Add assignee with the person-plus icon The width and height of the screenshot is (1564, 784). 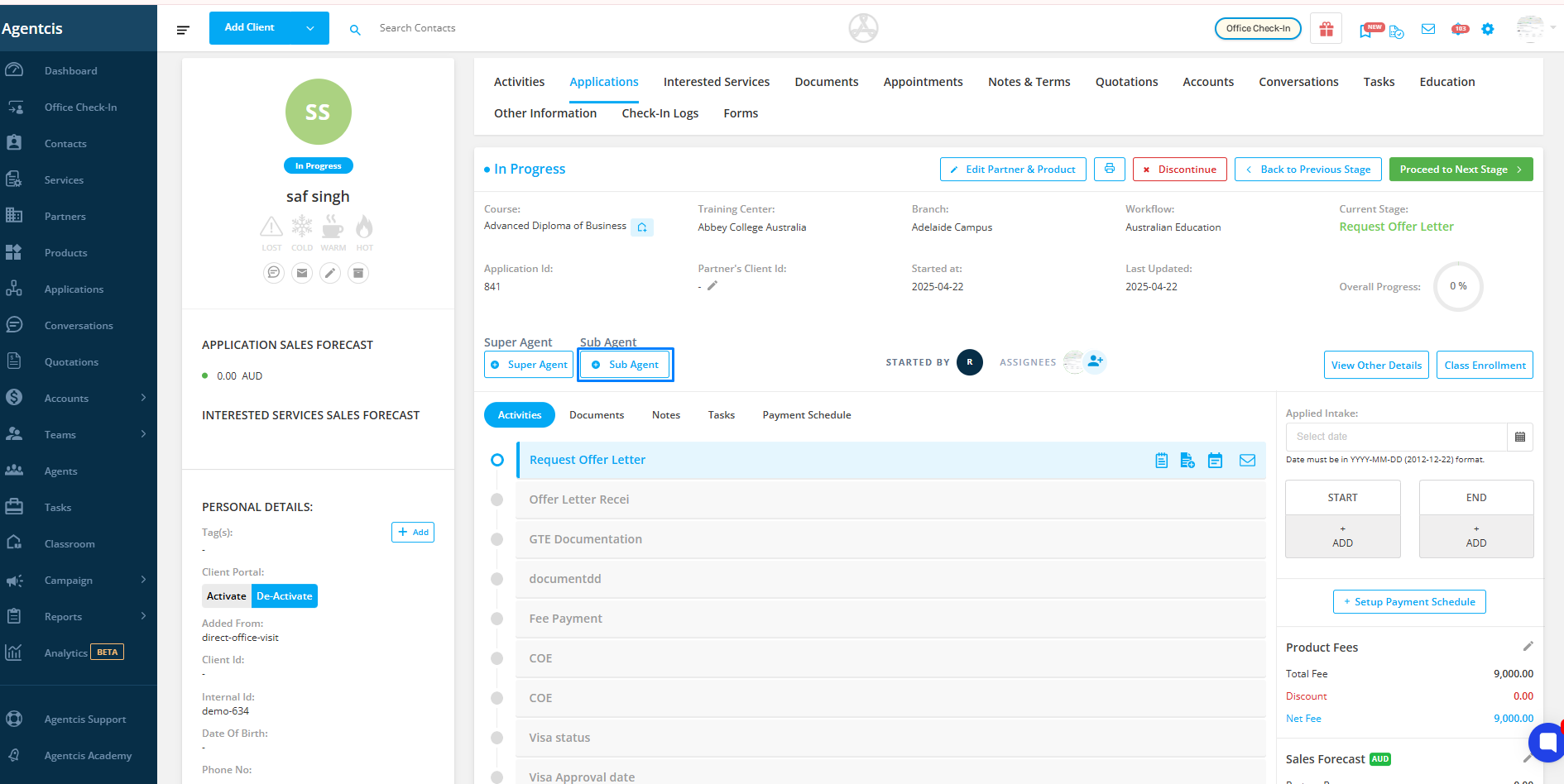[x=1096, y=361]
